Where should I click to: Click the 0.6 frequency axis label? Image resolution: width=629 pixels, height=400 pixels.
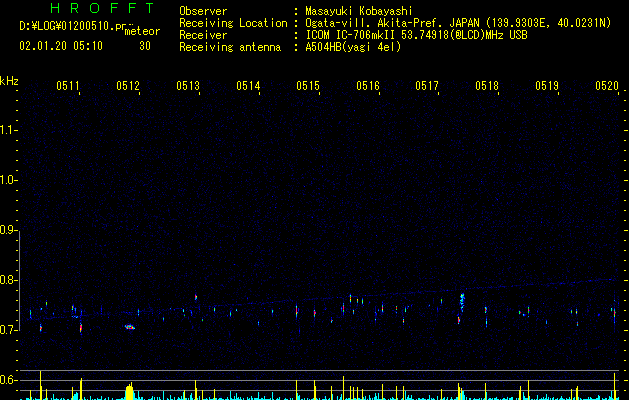tap(8, 380)
